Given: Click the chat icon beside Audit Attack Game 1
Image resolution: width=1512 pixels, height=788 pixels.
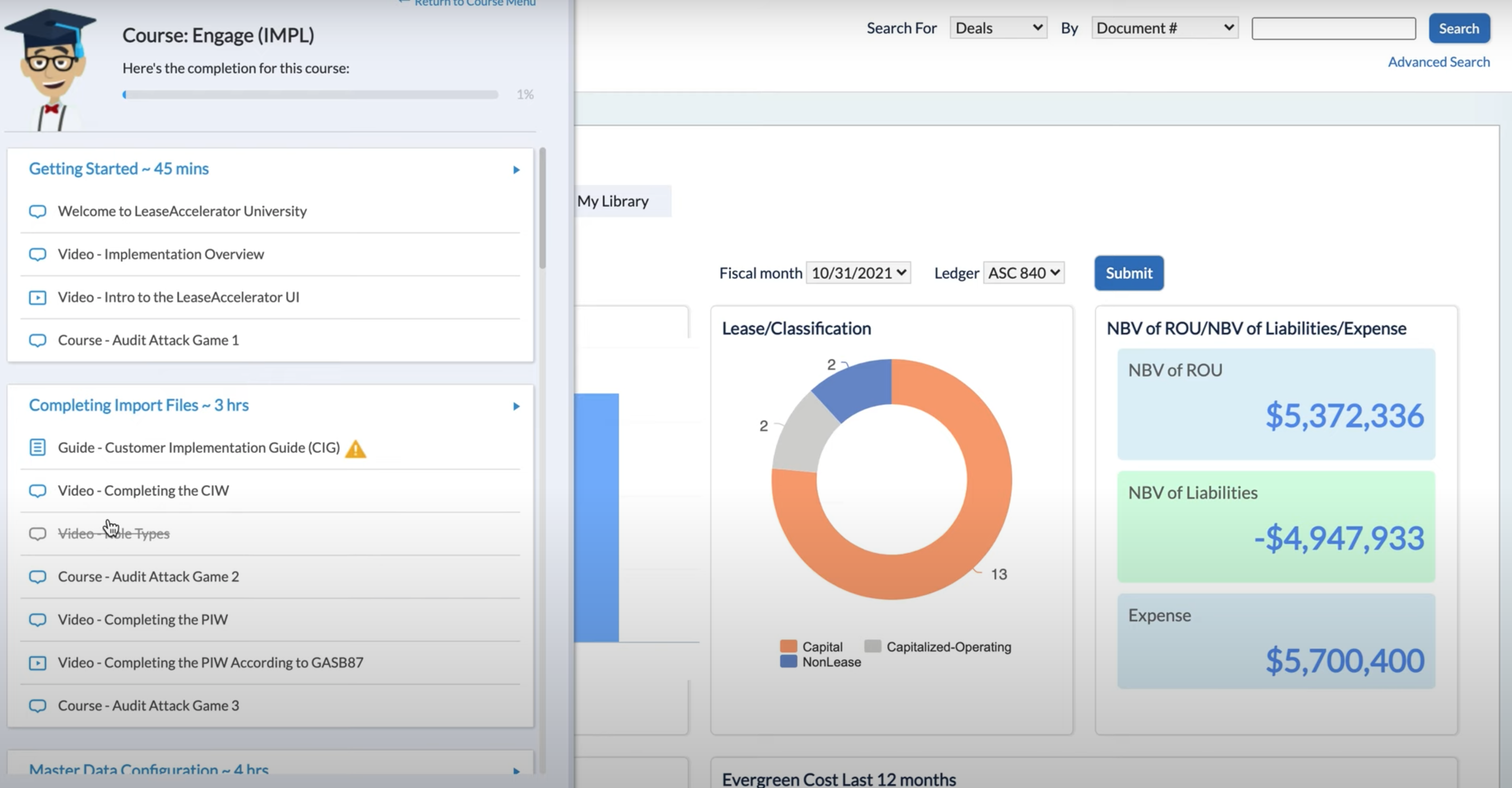Looking at the screenshot, I should 38,341.
